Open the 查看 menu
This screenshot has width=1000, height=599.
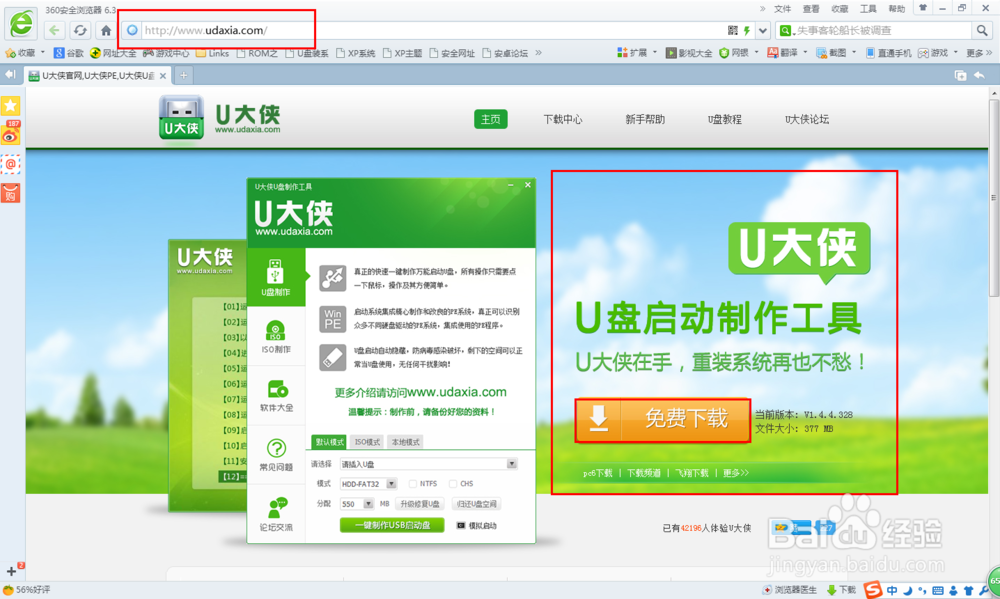pyautogui.click(x=811, y=8)
